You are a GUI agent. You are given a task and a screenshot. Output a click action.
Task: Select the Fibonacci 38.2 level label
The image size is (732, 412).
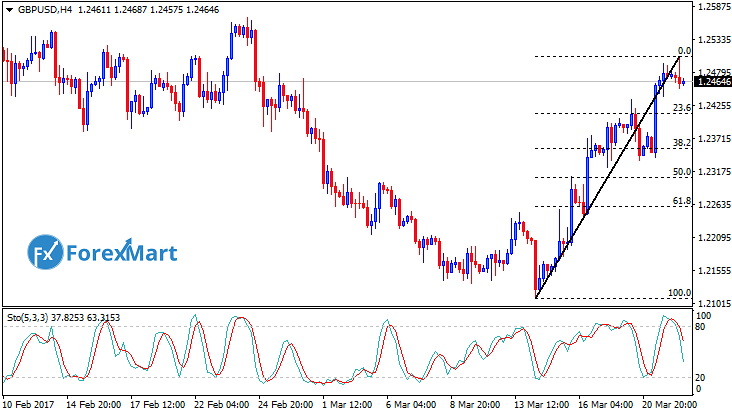coord(682,143)
